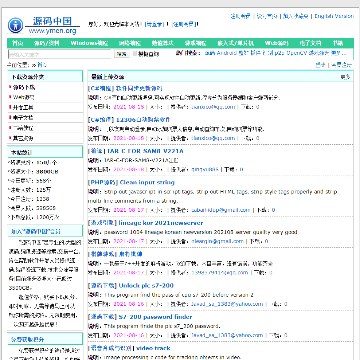Select 开发工具 in the download category sidebar
Image resolution: width=360 pixels, height=360 pixels.
pos(23,107)
